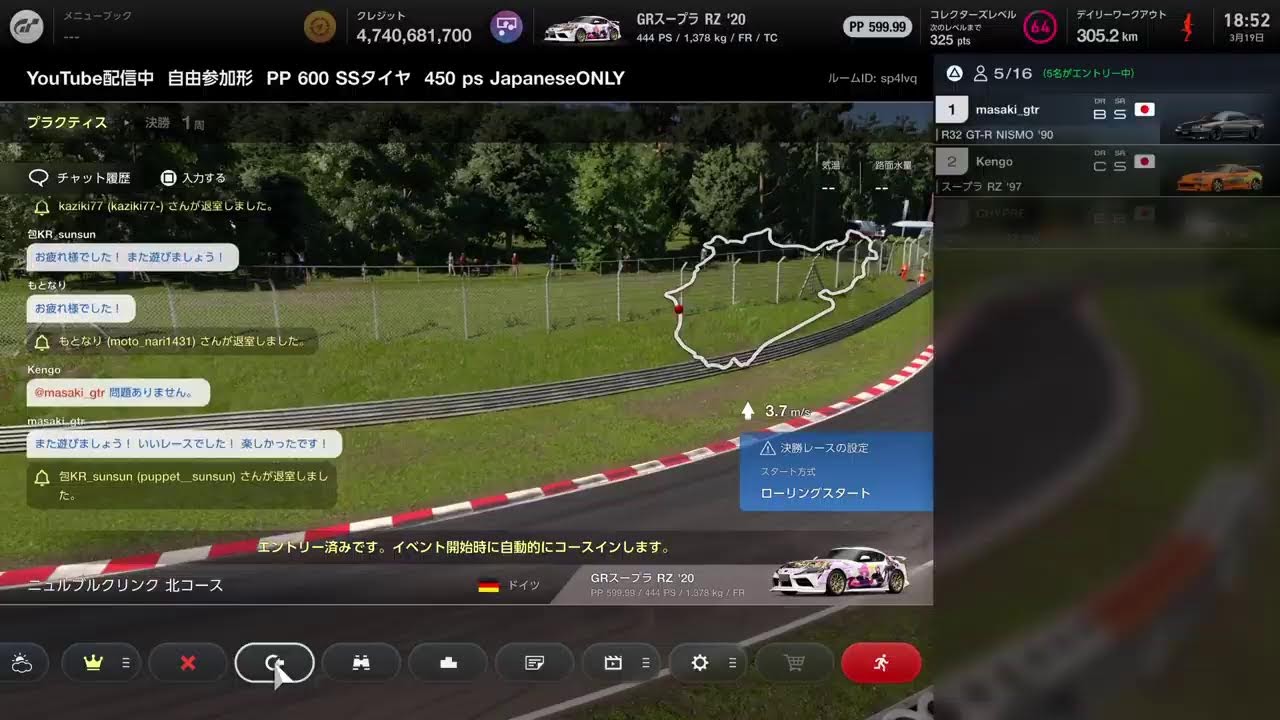Click the puppet__sunsun left-room notification
The width and height of the screenshot is (1280, 720).
pyautogui.click(x=181, y=485)
